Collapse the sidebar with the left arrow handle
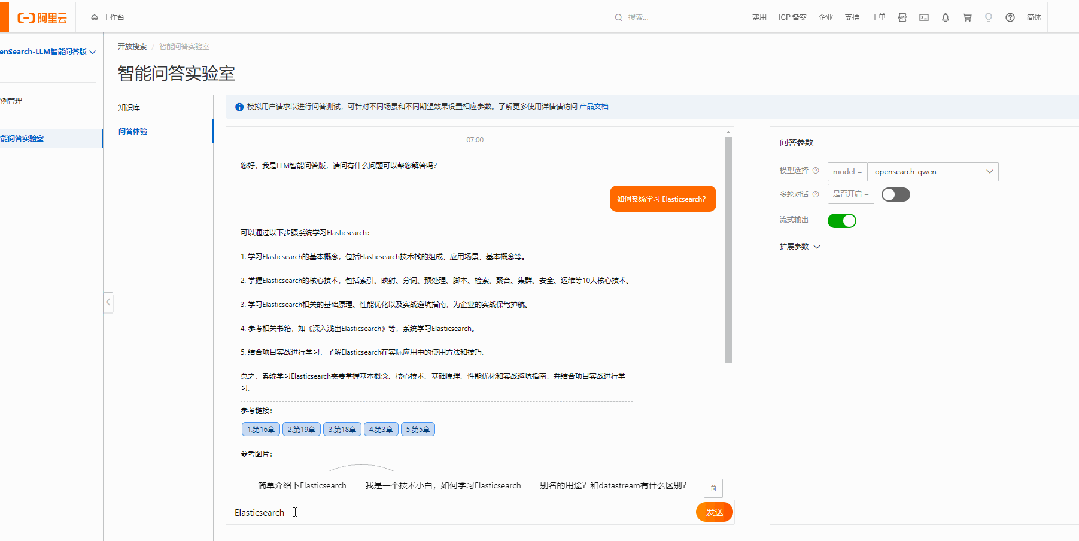The image size is (1079, 541). (x=108, y=302)
